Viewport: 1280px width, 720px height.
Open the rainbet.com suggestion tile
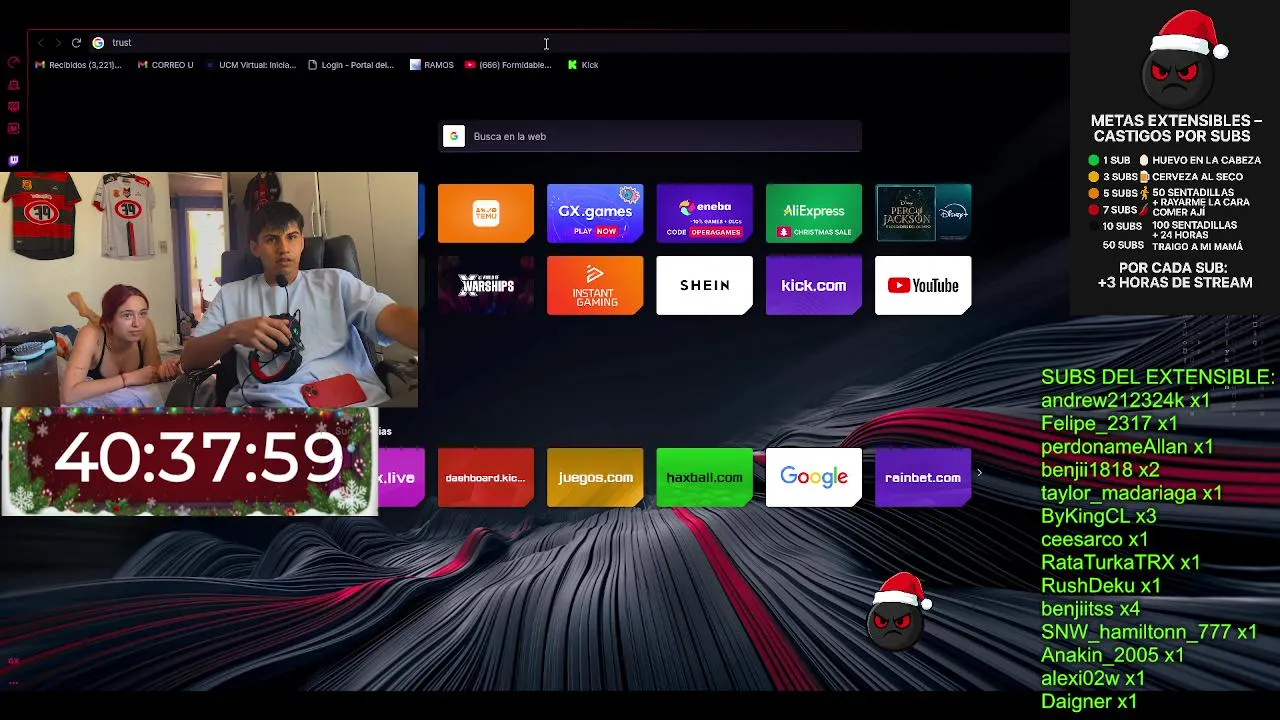[x=923, y=478]
